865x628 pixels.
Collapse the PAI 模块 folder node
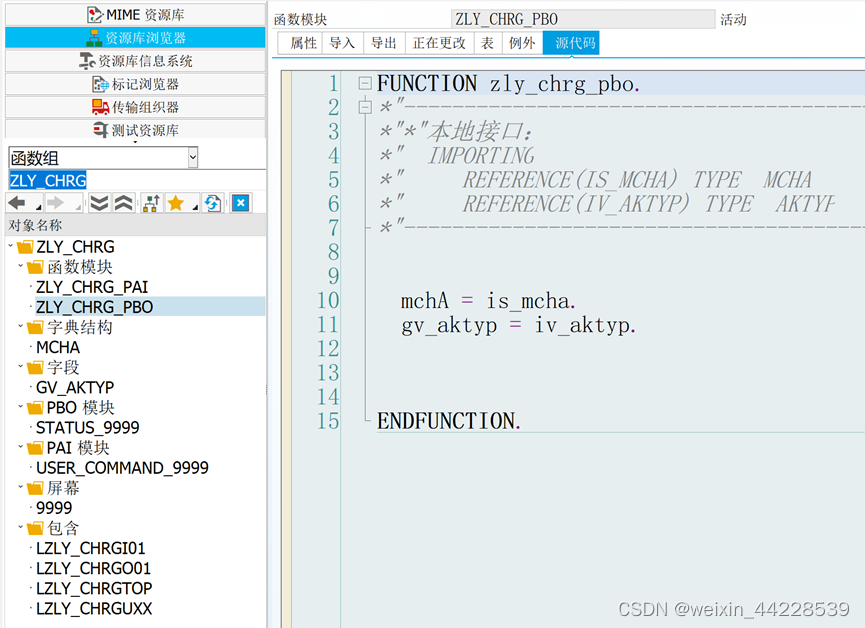20,447
